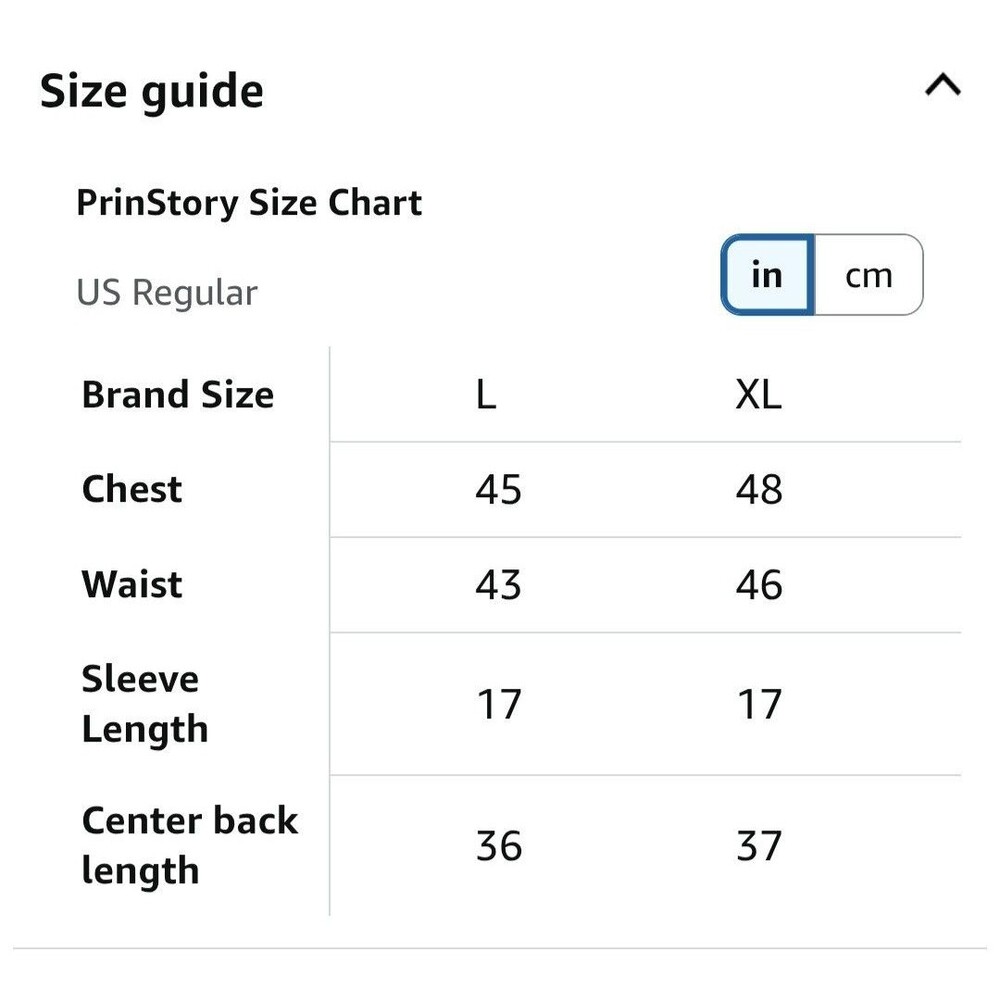Click the Center back length row label
Image resolution: width=1000 pixels, height=1000 pixels.
coord(190,845)
